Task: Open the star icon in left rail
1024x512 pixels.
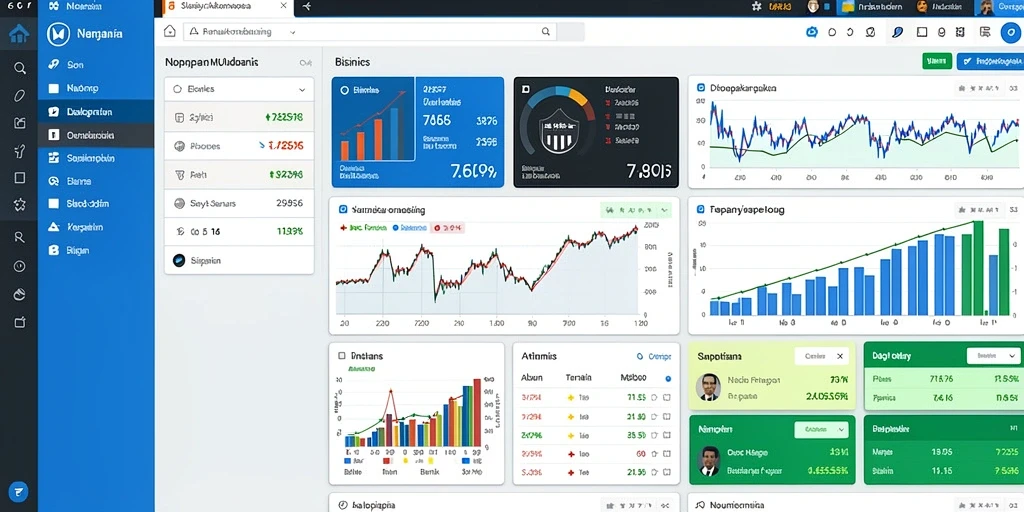Action: tap(20, 205)
